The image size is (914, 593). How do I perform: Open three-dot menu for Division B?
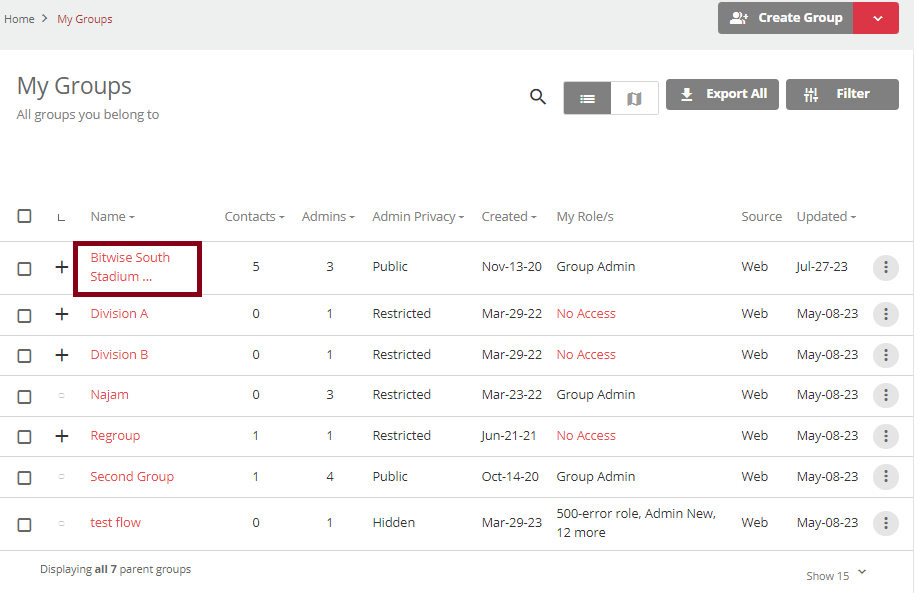pyautogui.click(x=885, y=355)
